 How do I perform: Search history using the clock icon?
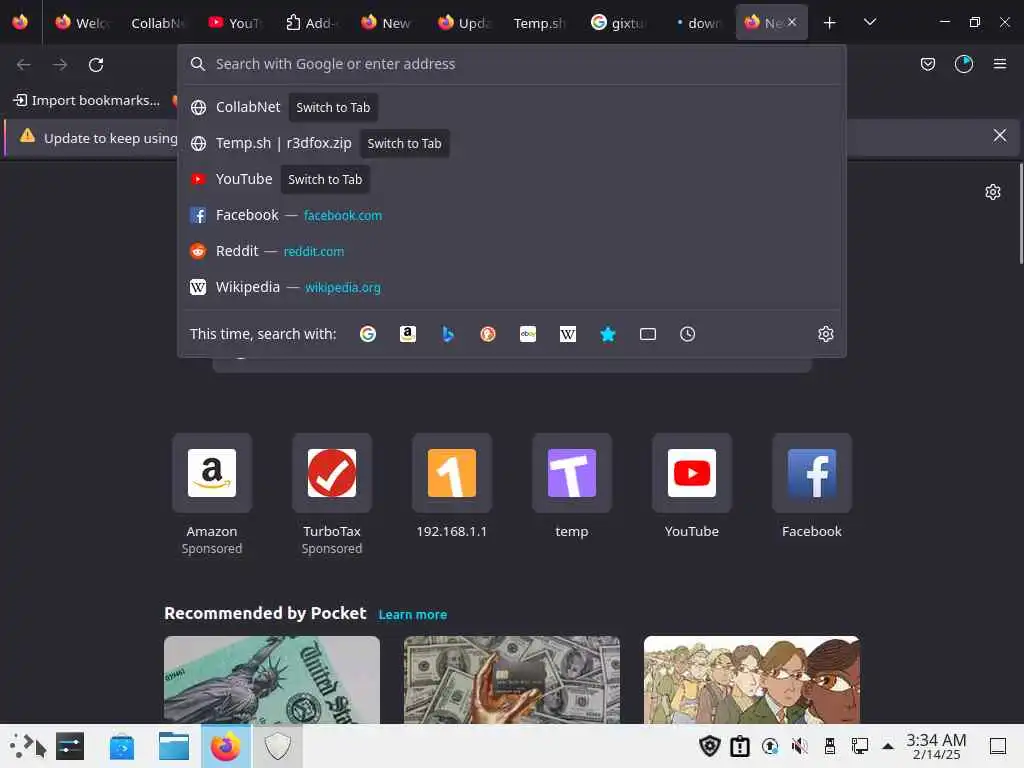click(x=688, y=334)
